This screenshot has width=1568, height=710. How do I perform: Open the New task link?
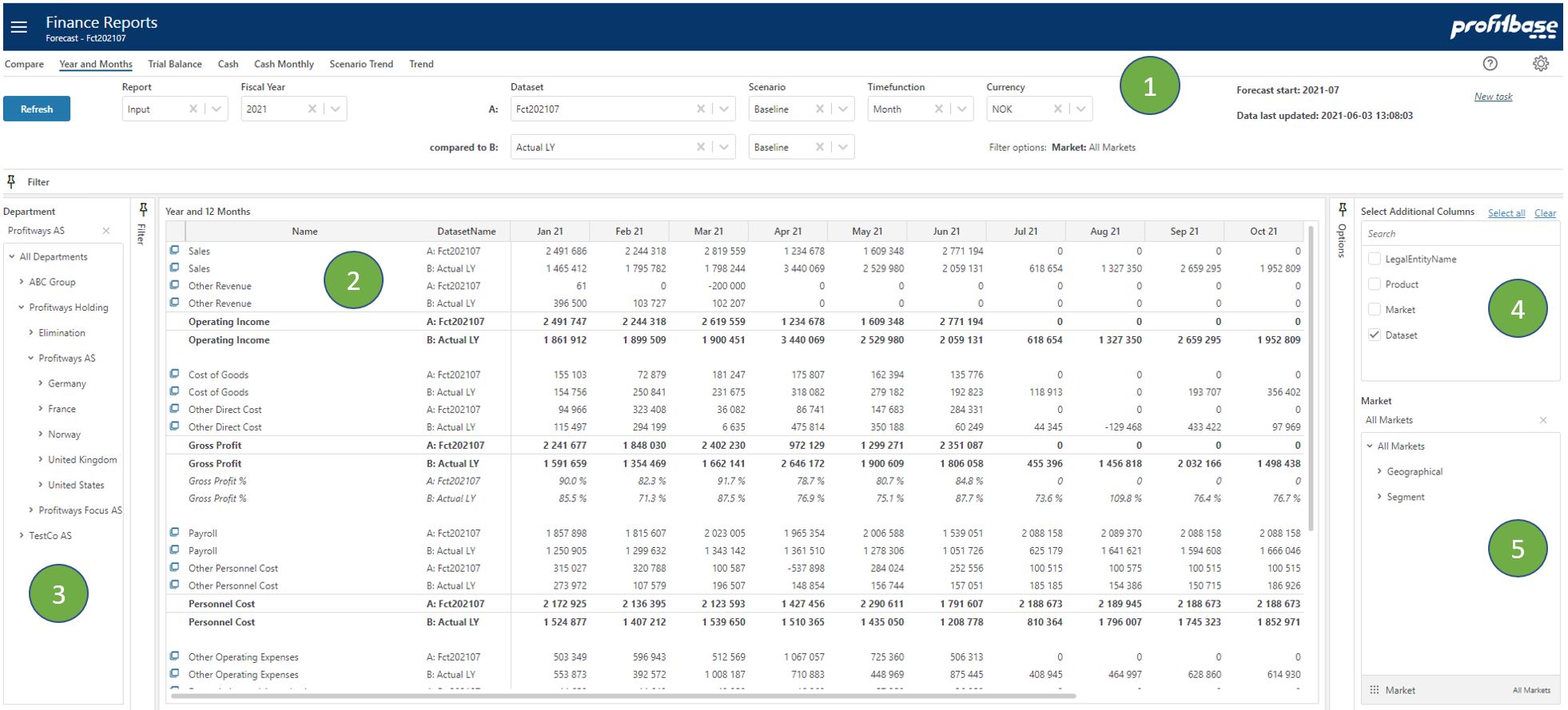1493,97
